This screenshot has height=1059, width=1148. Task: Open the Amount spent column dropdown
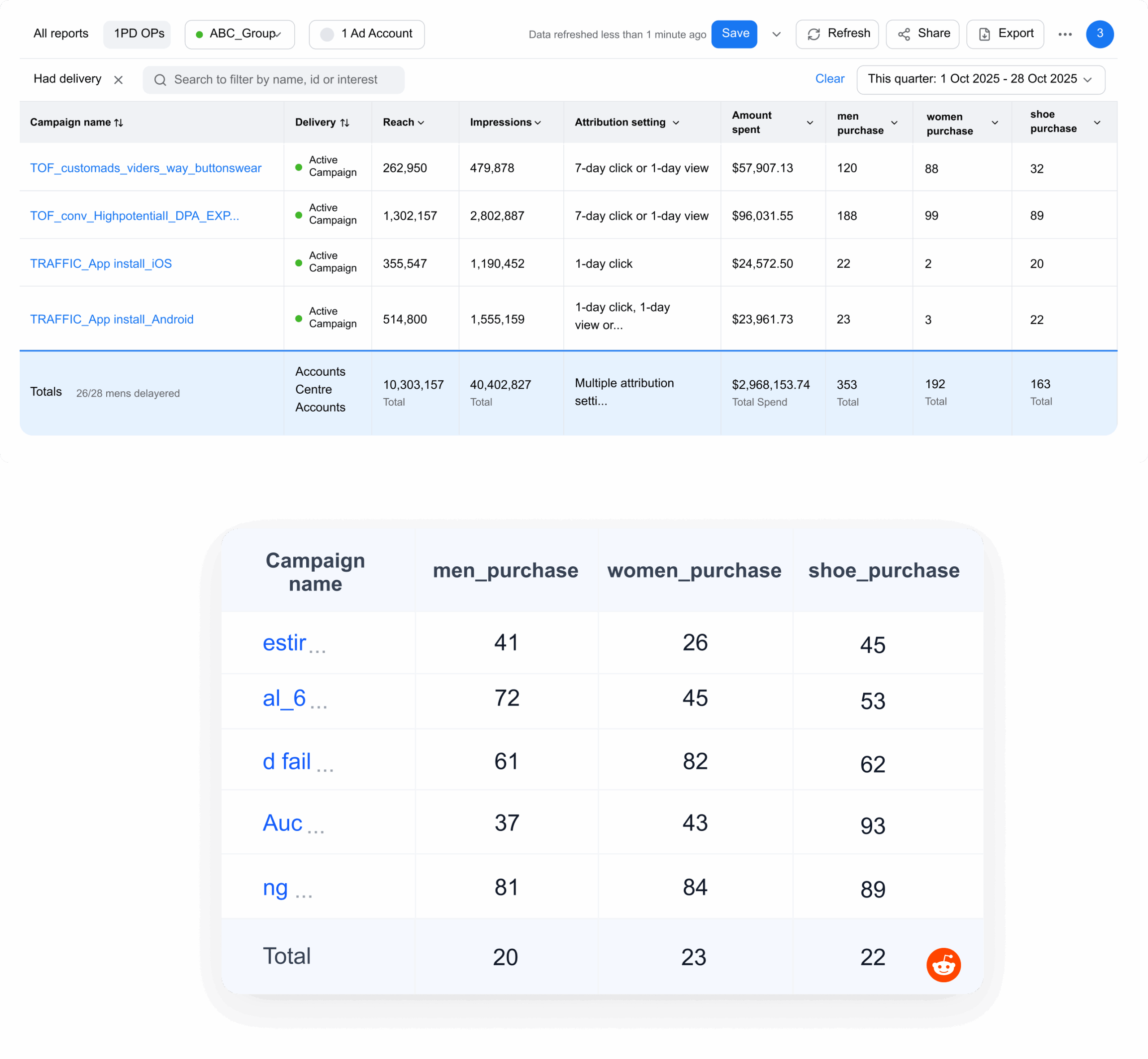pyautogui.click(x=809, y=123)
